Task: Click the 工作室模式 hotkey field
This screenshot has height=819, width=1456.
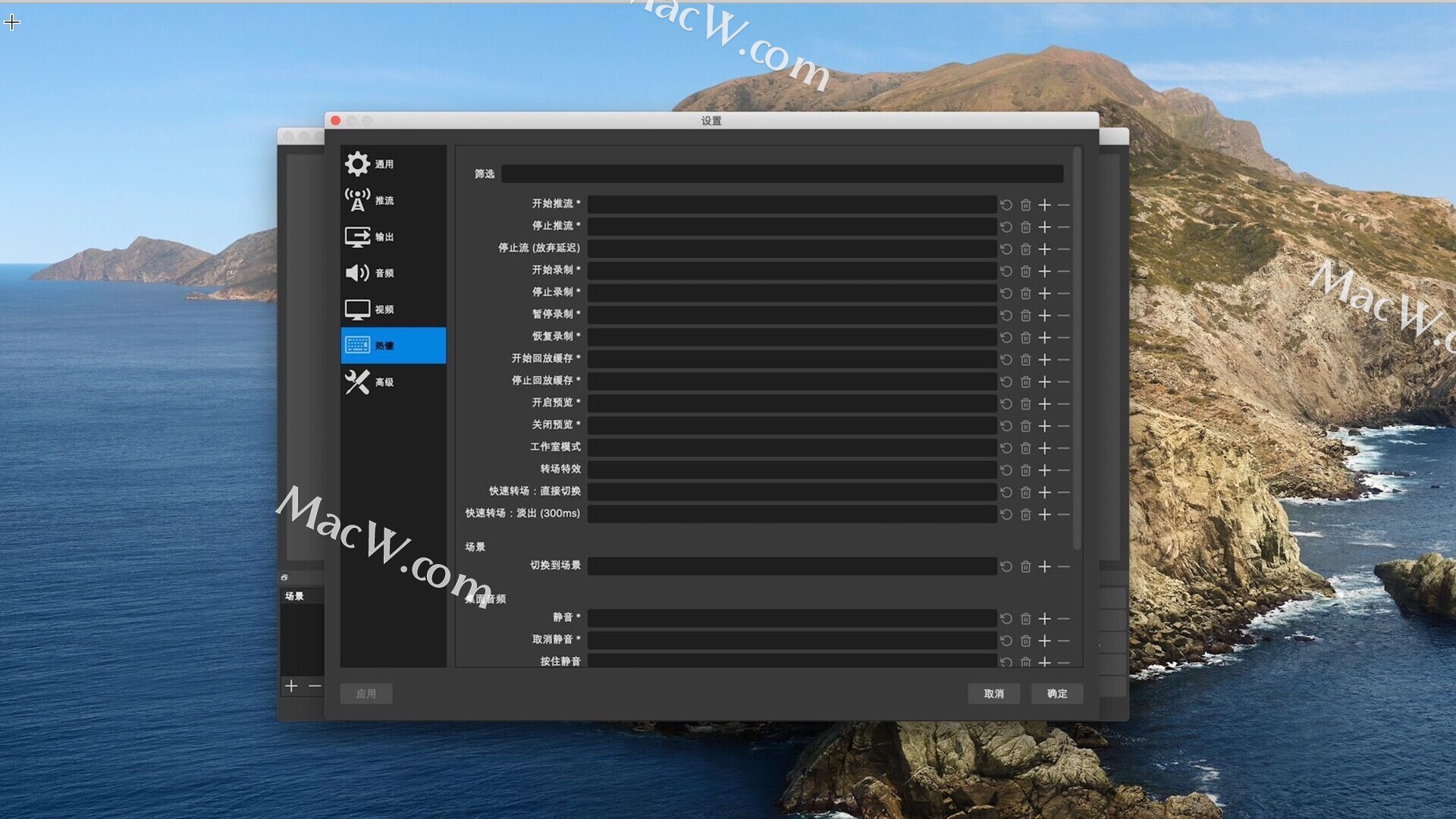Action: click(x=792, y=447)
